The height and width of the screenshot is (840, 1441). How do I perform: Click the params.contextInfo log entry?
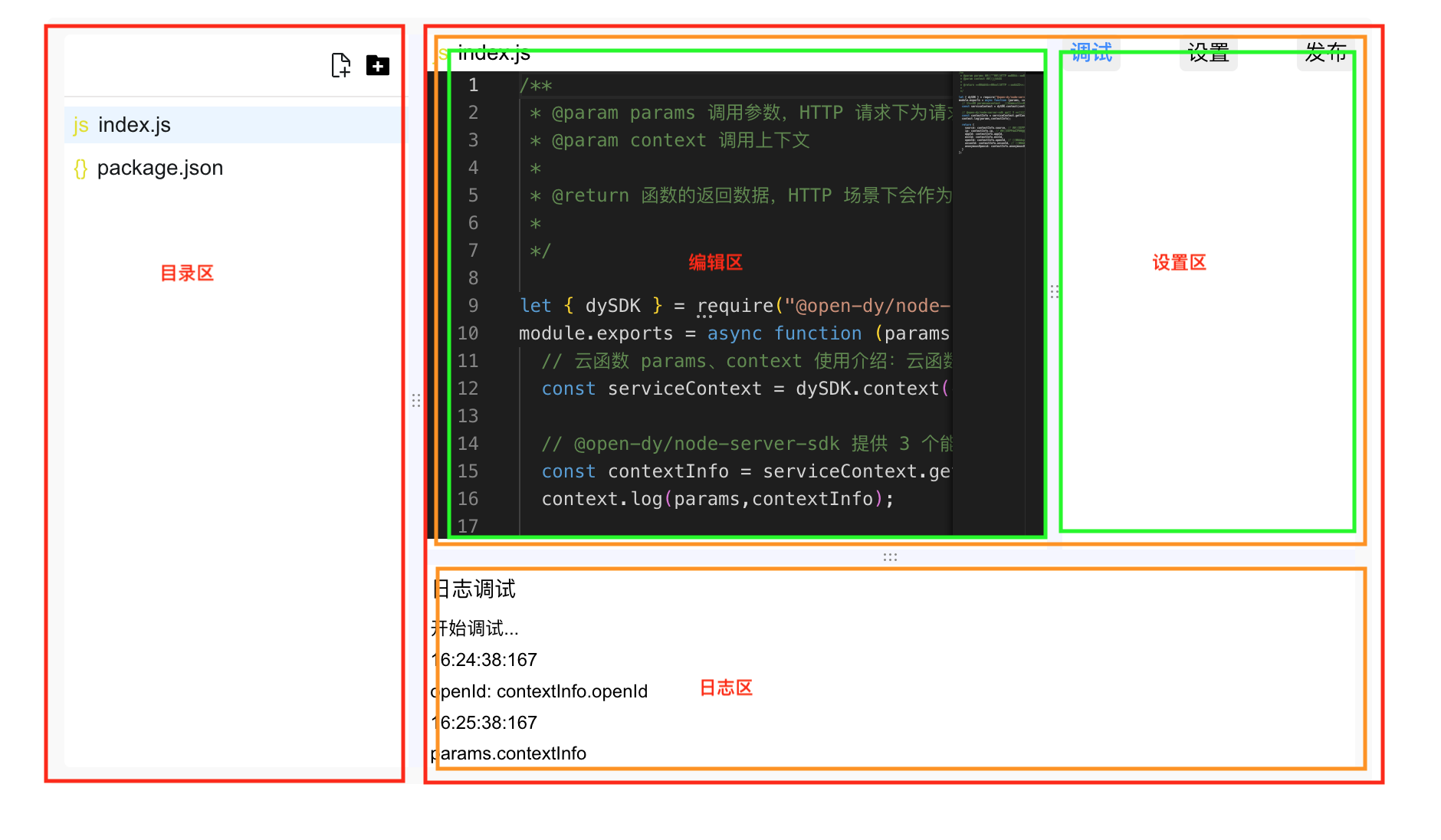(x=510, y=753)
